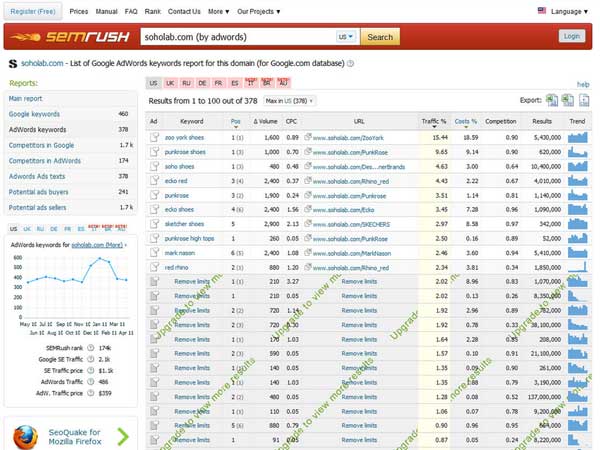The width and height of the screenshot is (600, 450).
Task: Click the second Excel export icon
Action: coord(567,100)
